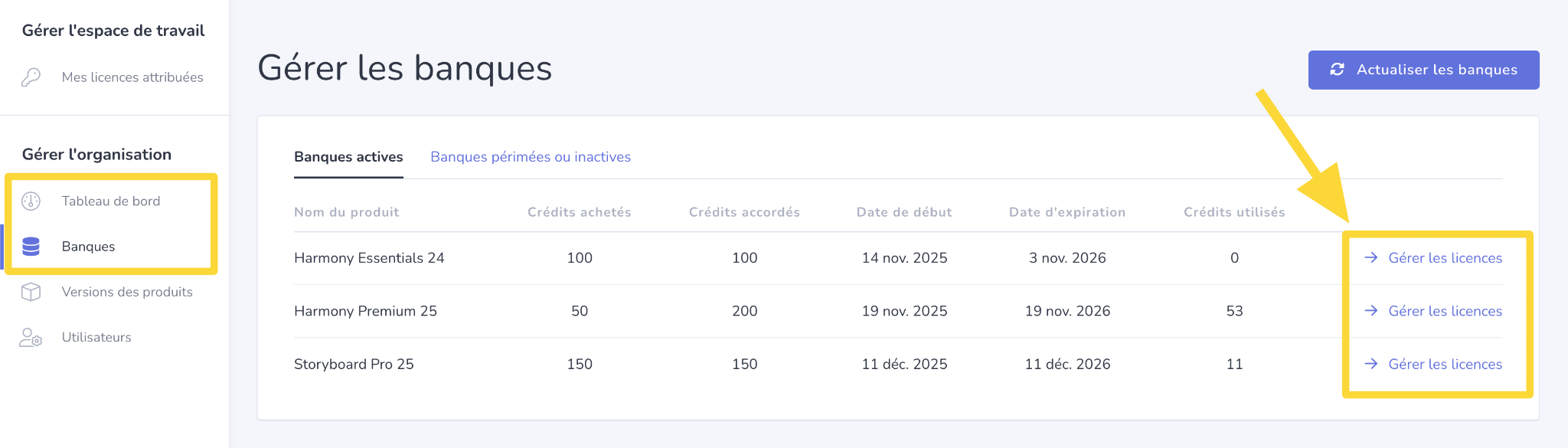Select the Banques actives tab
The image size is (1568, 448).
tap(348, 157)
